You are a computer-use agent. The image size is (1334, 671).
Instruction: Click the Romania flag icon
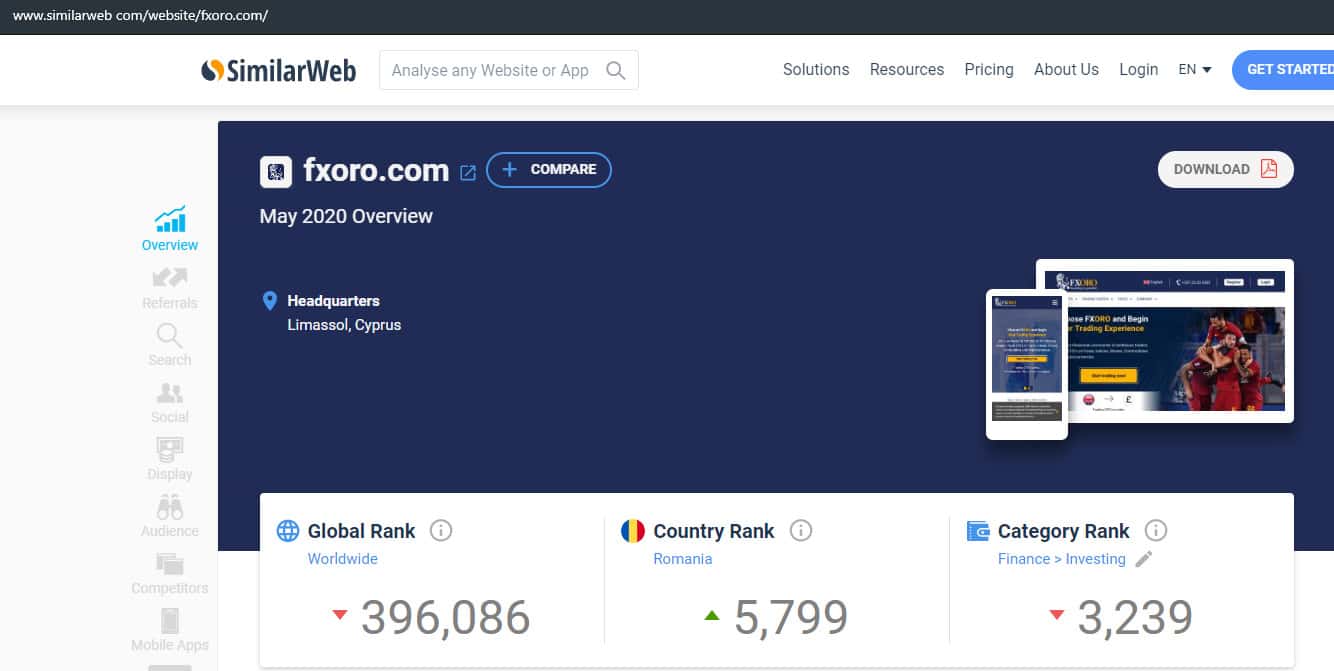click(x=632, y=531)
